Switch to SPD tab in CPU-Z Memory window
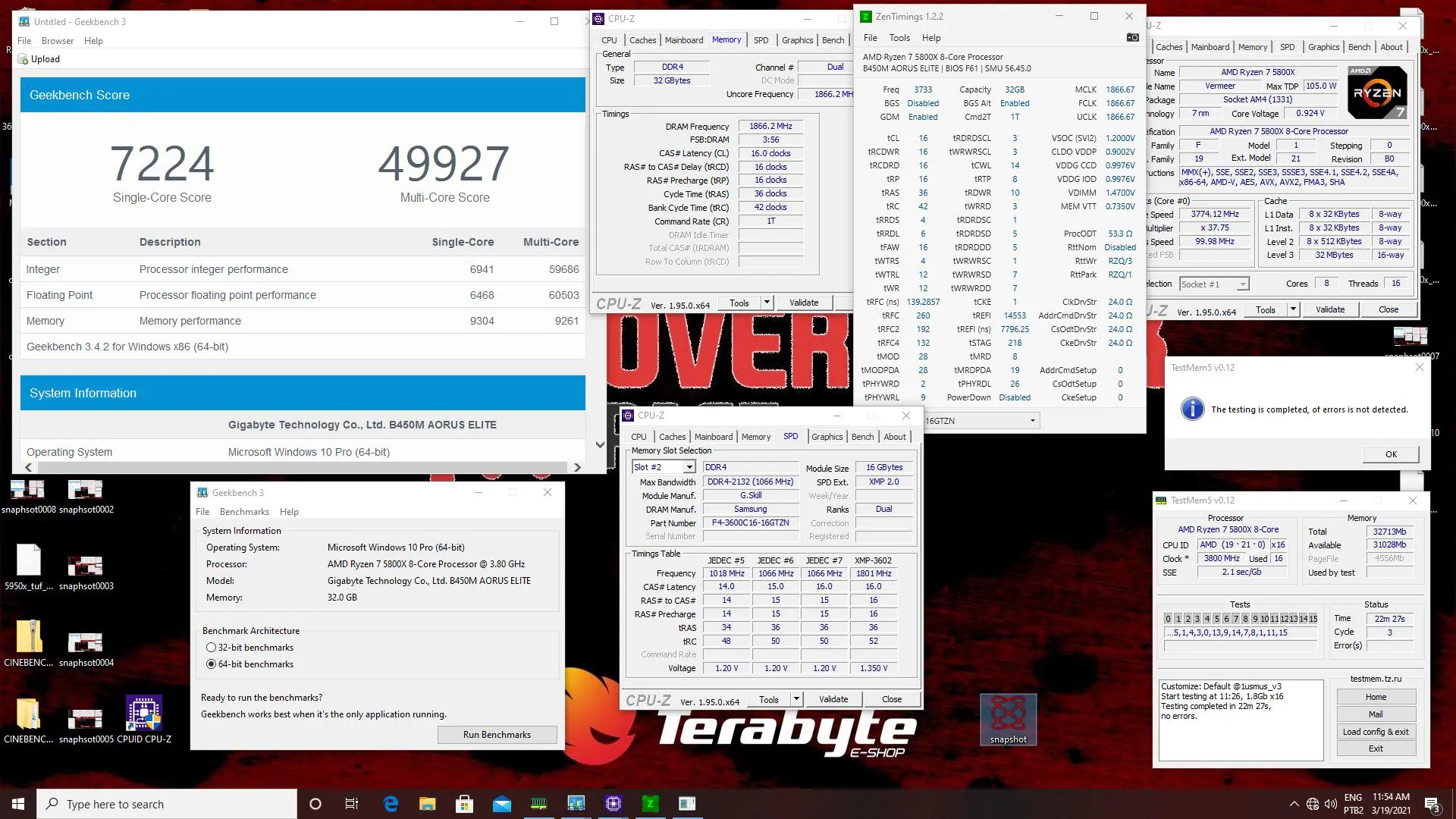1456x819 pixels. pos(761,40)
